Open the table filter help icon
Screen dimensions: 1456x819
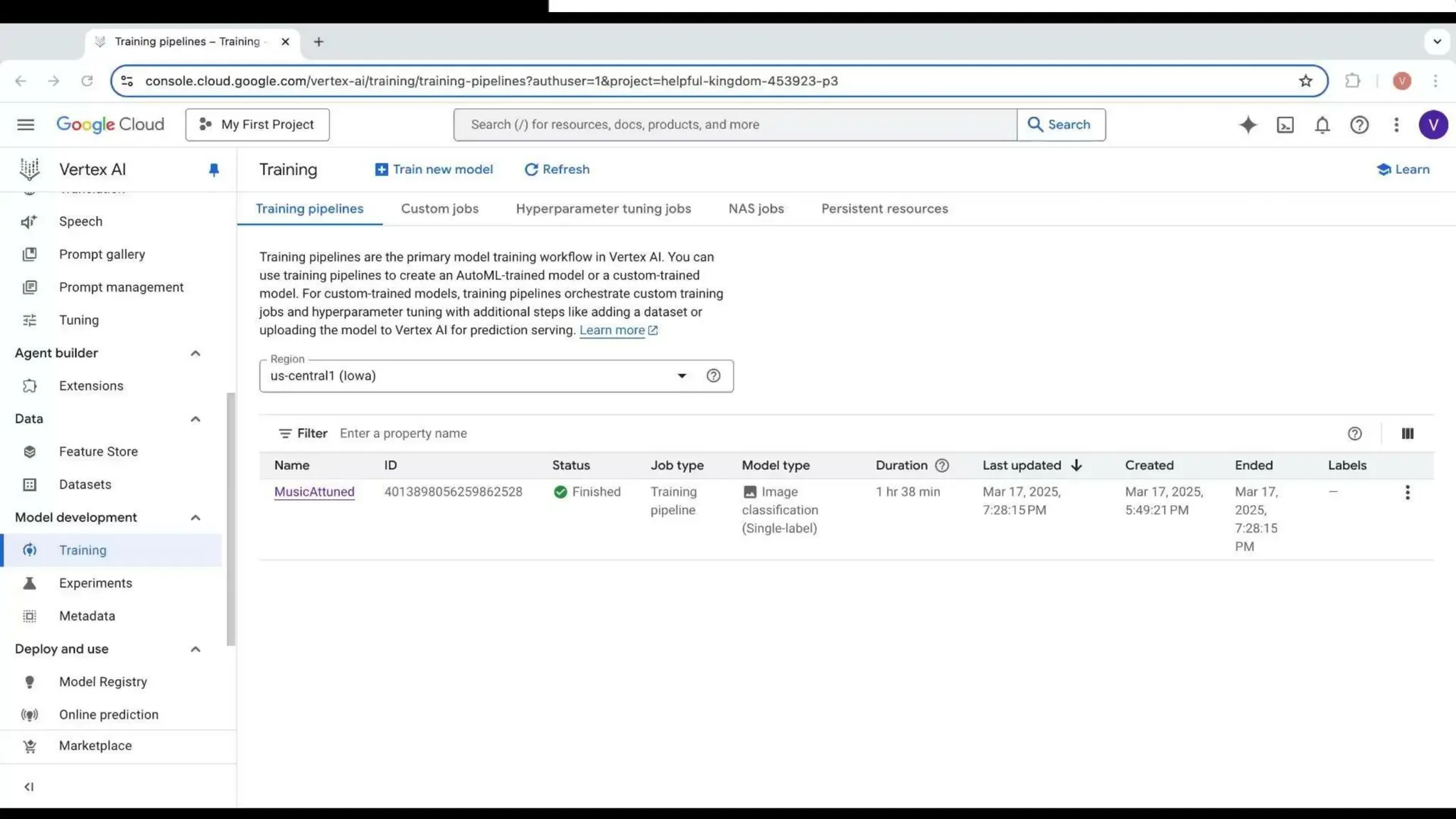click(x=1354, y=433)
